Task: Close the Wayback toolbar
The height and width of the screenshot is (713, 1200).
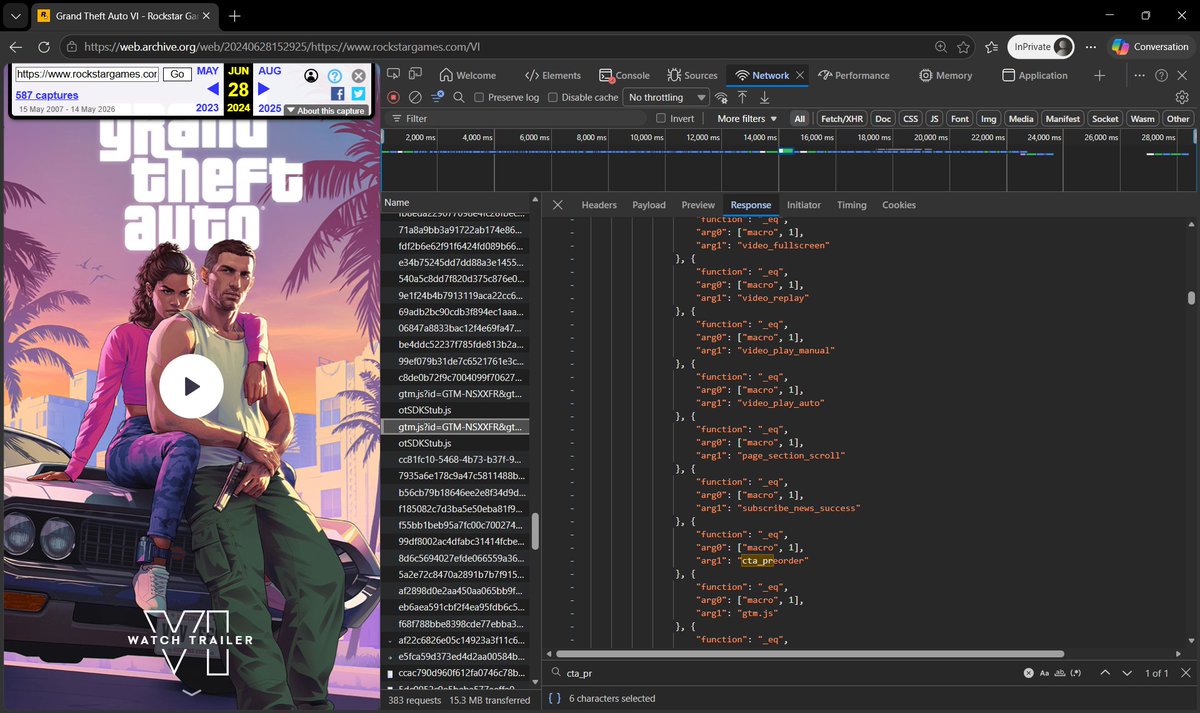Action: click(x=359, y=76)
